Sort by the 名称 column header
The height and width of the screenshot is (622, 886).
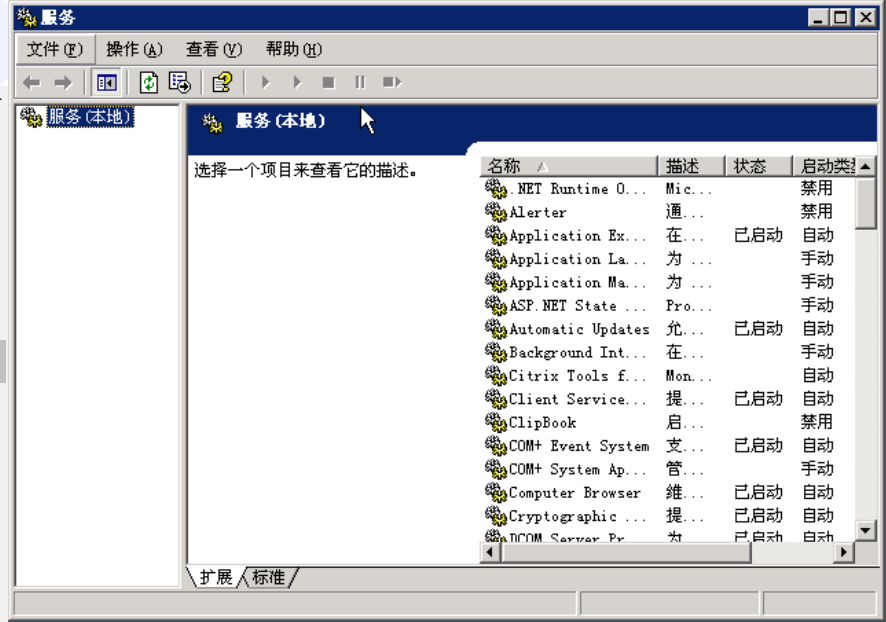click(568, 166)
